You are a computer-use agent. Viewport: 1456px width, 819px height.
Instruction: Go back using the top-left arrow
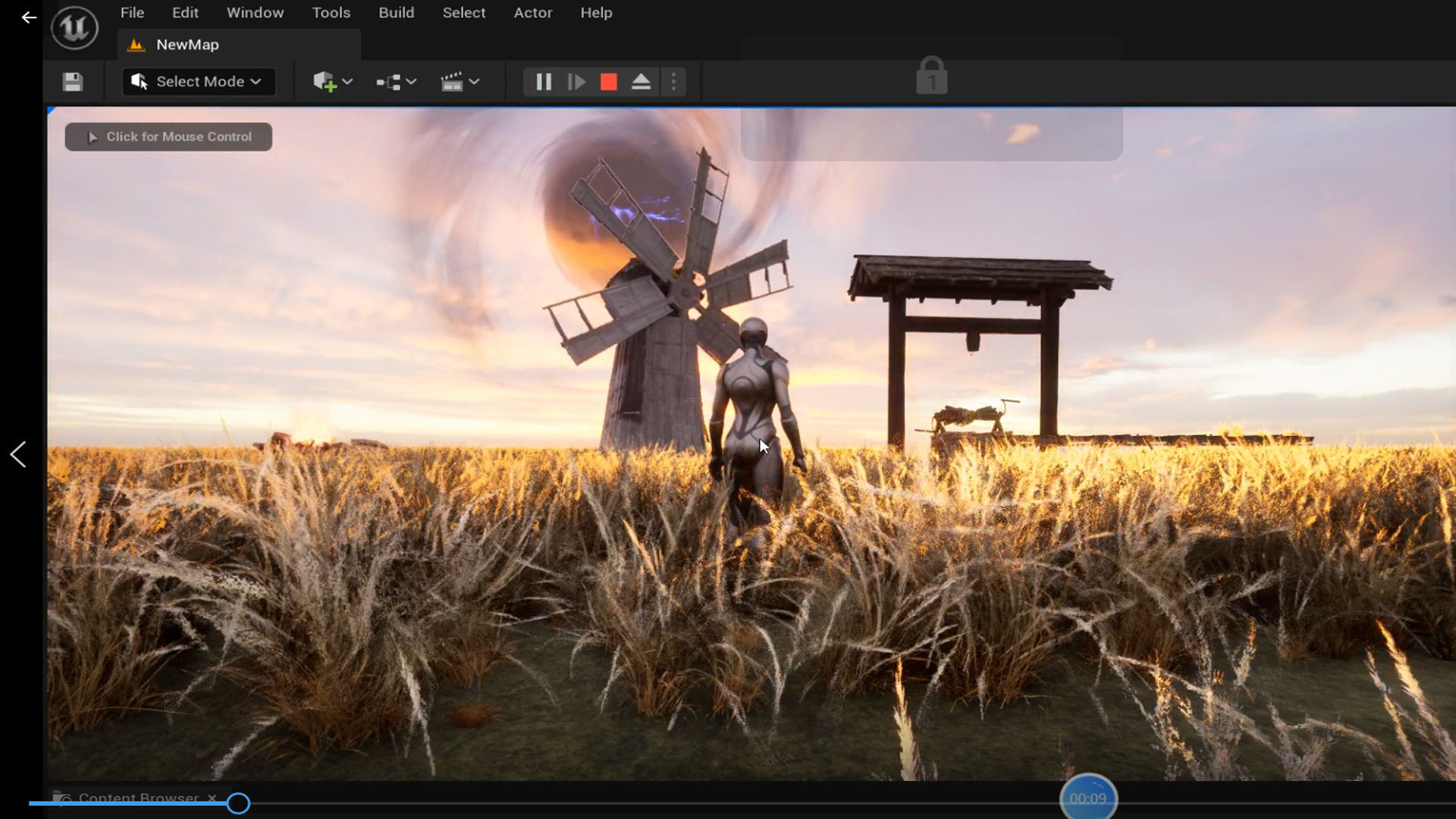point(29,17)
